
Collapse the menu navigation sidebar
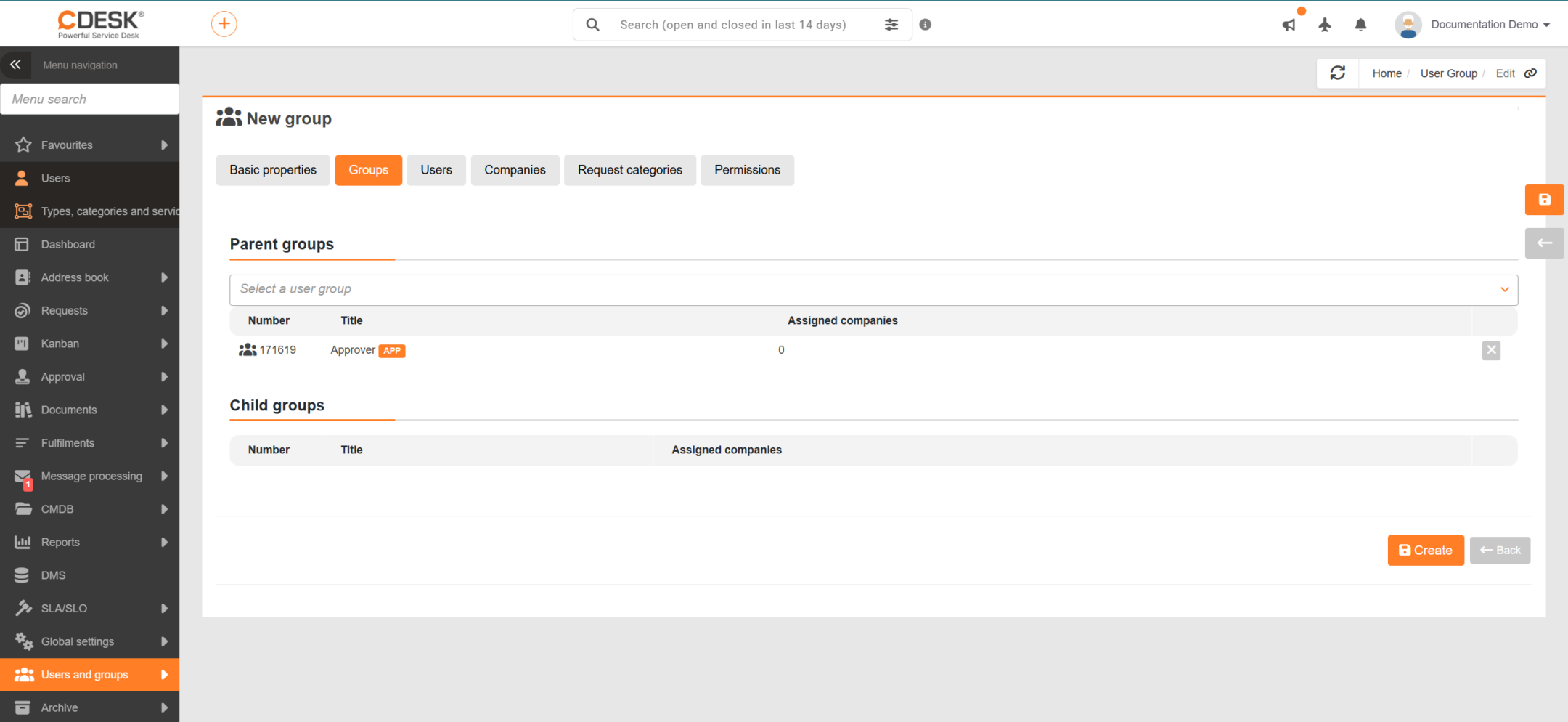(15, 65)
